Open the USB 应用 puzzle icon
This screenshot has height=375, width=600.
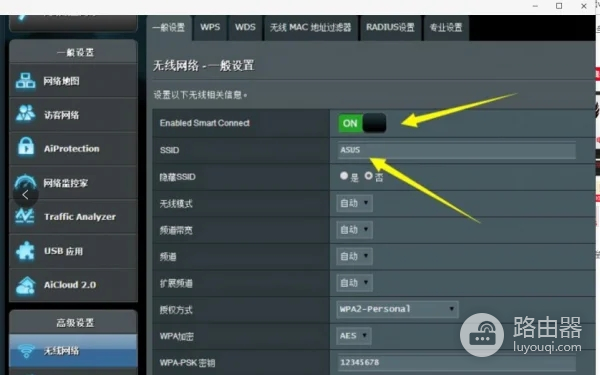(x=25, y=251)
